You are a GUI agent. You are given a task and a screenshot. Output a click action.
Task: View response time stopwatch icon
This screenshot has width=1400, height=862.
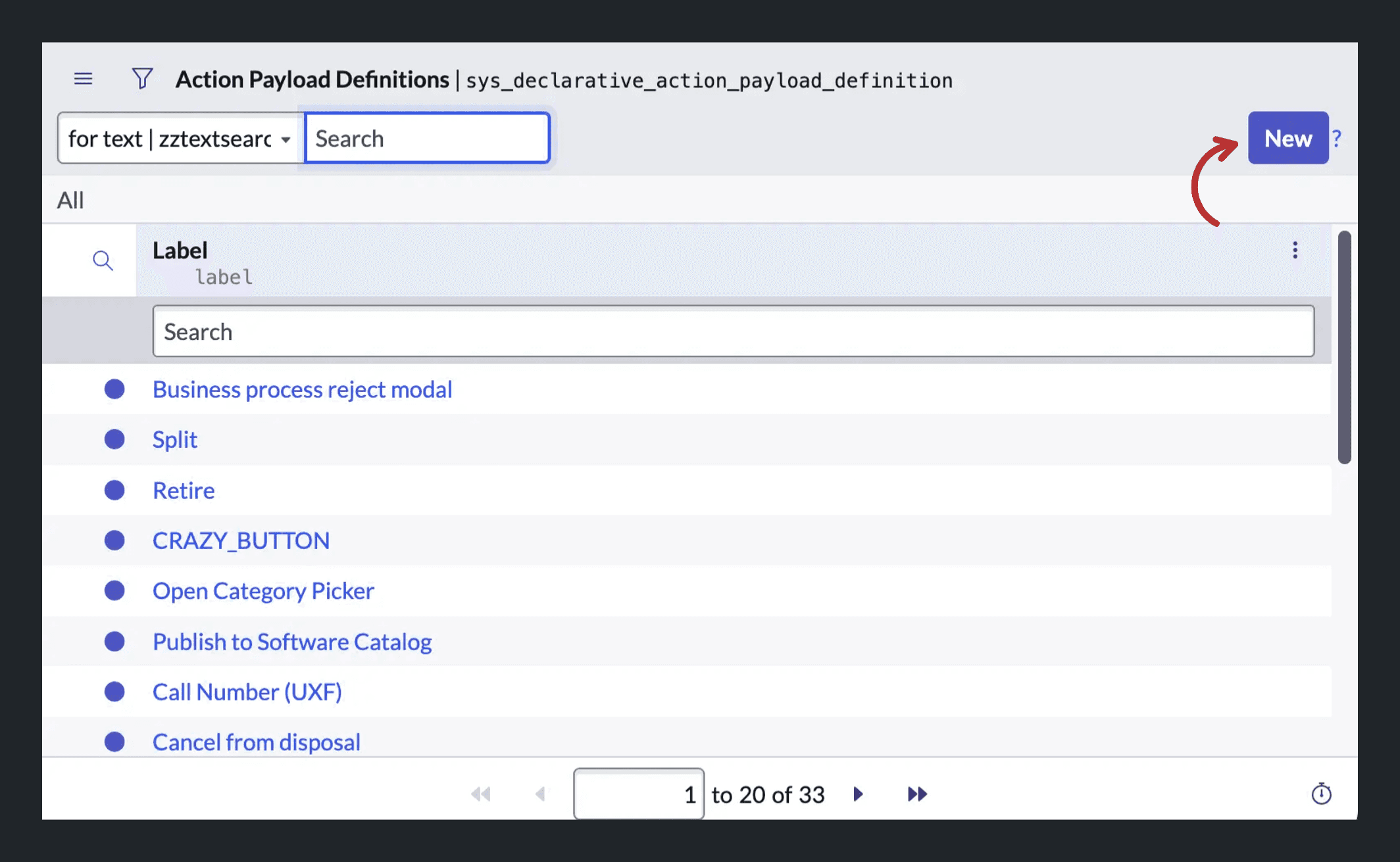1321,794
